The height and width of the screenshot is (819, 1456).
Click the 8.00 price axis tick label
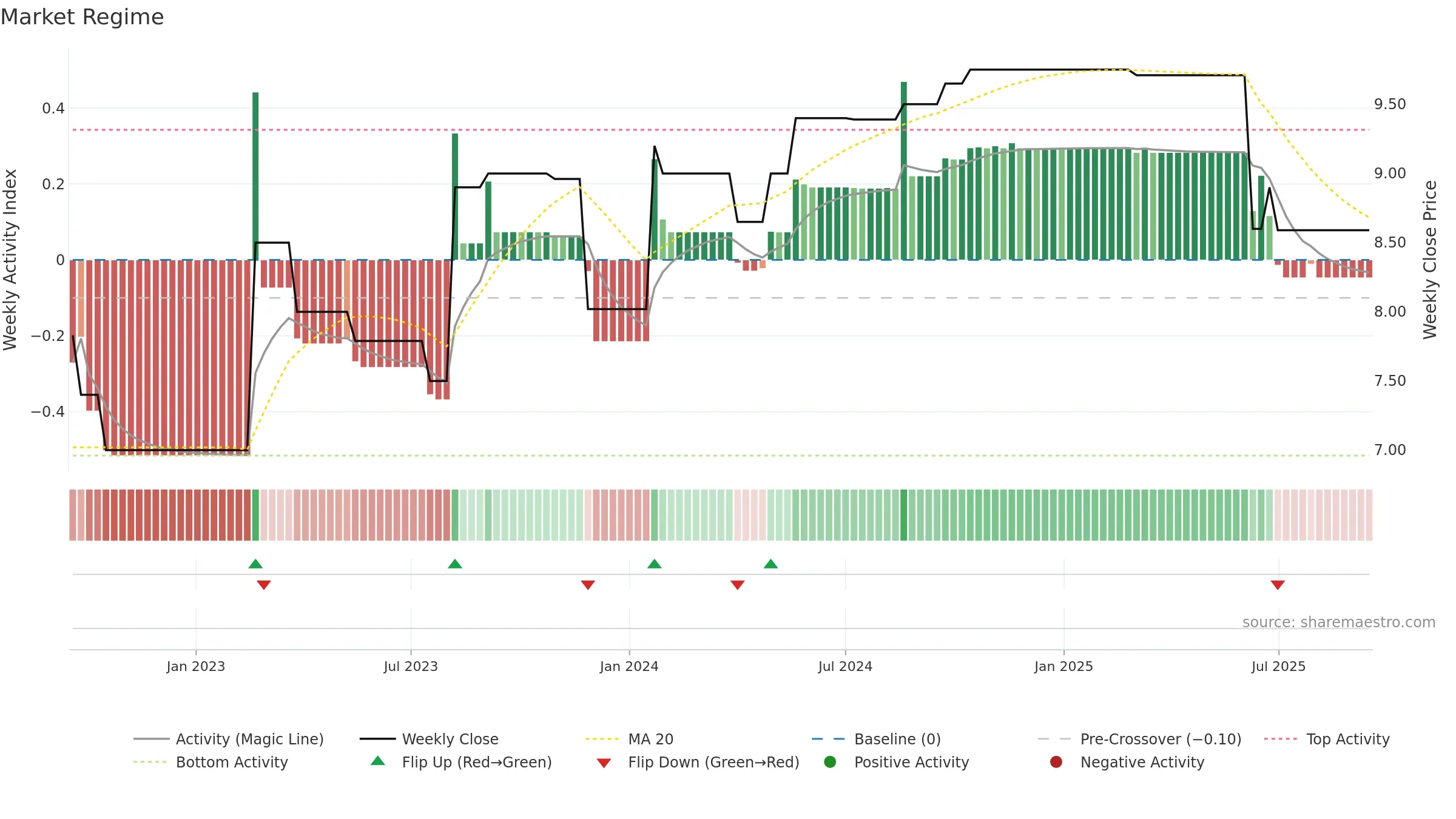tap(1390, 312)
